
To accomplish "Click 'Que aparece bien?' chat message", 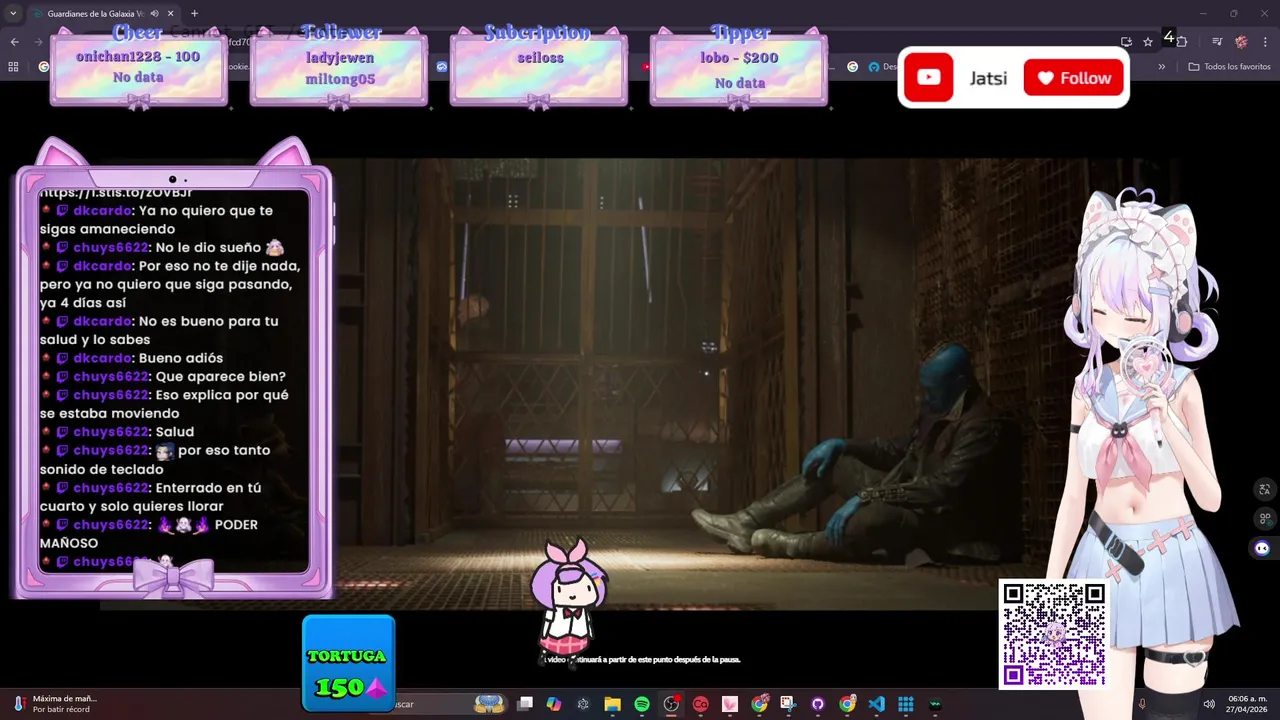I will [x=221, y=377].
